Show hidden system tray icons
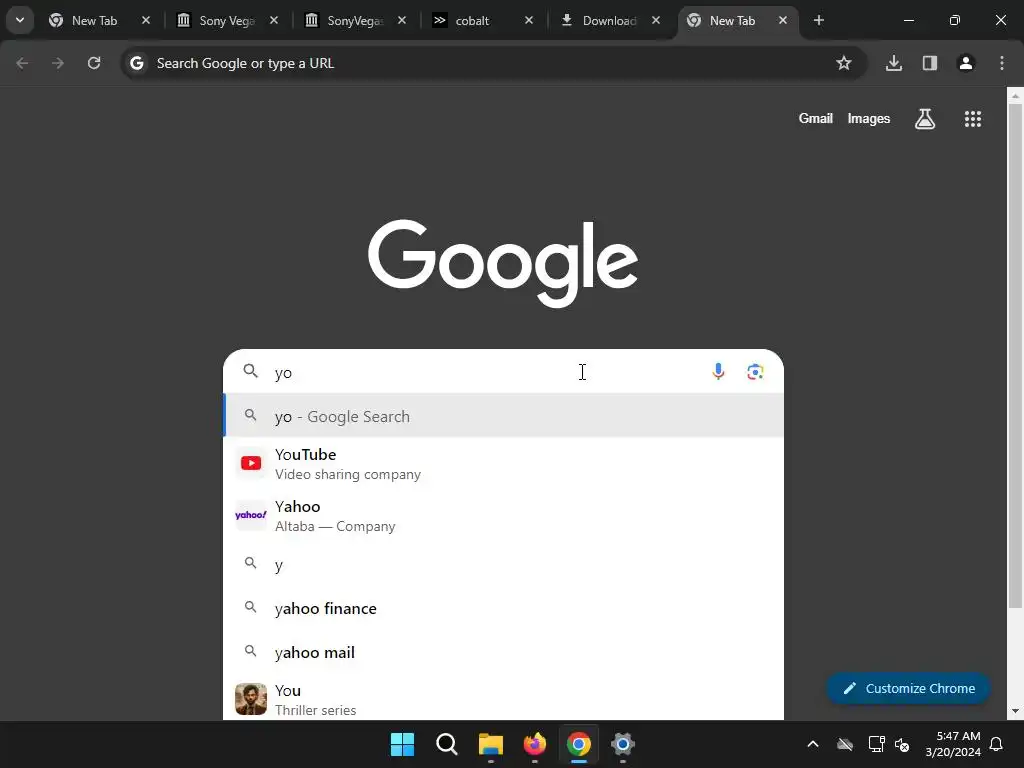This screenshot has height=768, width=1024. pyautogui.click(x=813, y=744)
